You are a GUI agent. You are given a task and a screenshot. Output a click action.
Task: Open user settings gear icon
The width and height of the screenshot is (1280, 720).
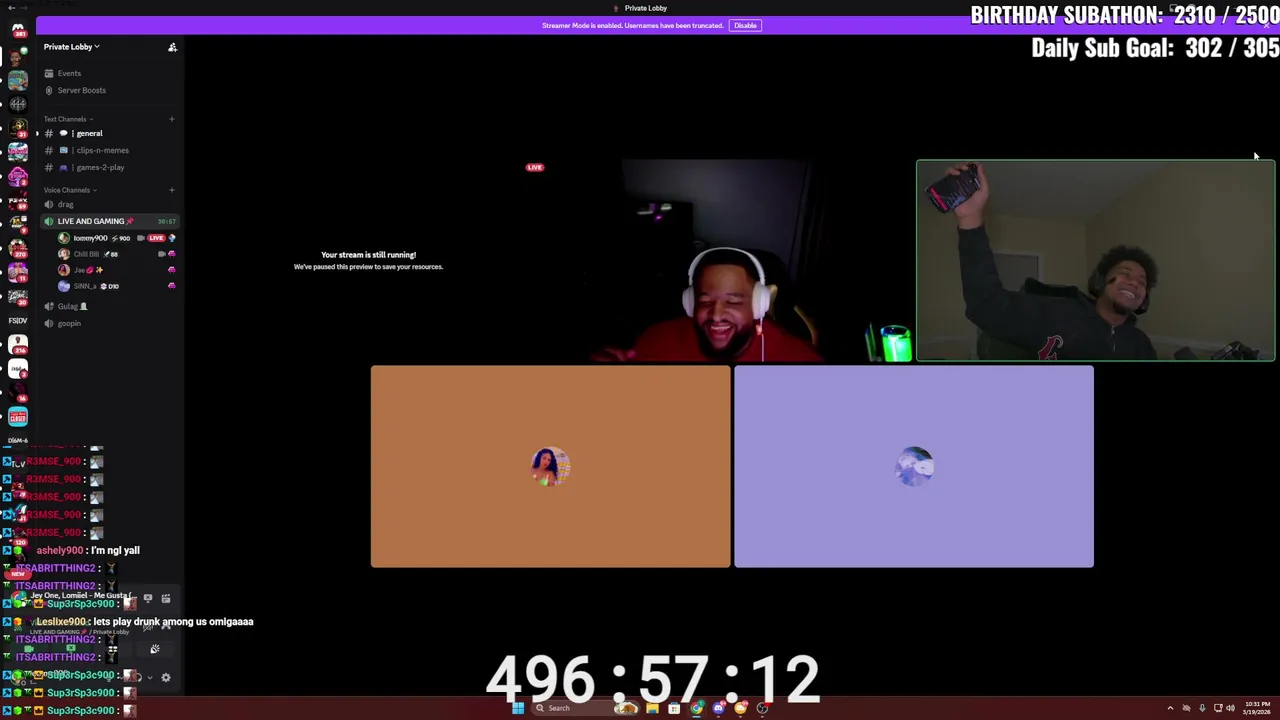pos(166,677)
